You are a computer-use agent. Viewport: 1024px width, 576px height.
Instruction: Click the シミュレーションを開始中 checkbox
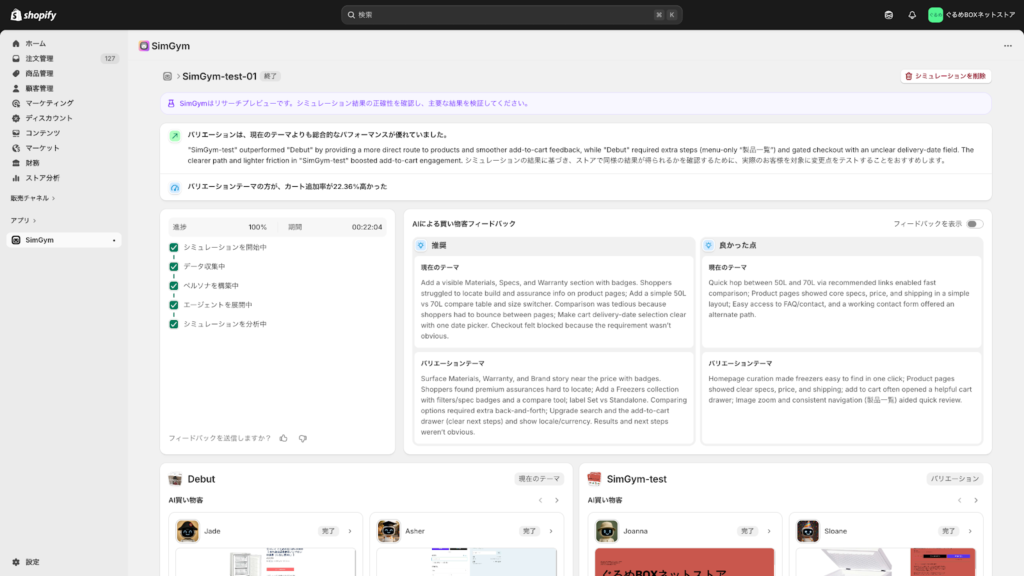174,247
